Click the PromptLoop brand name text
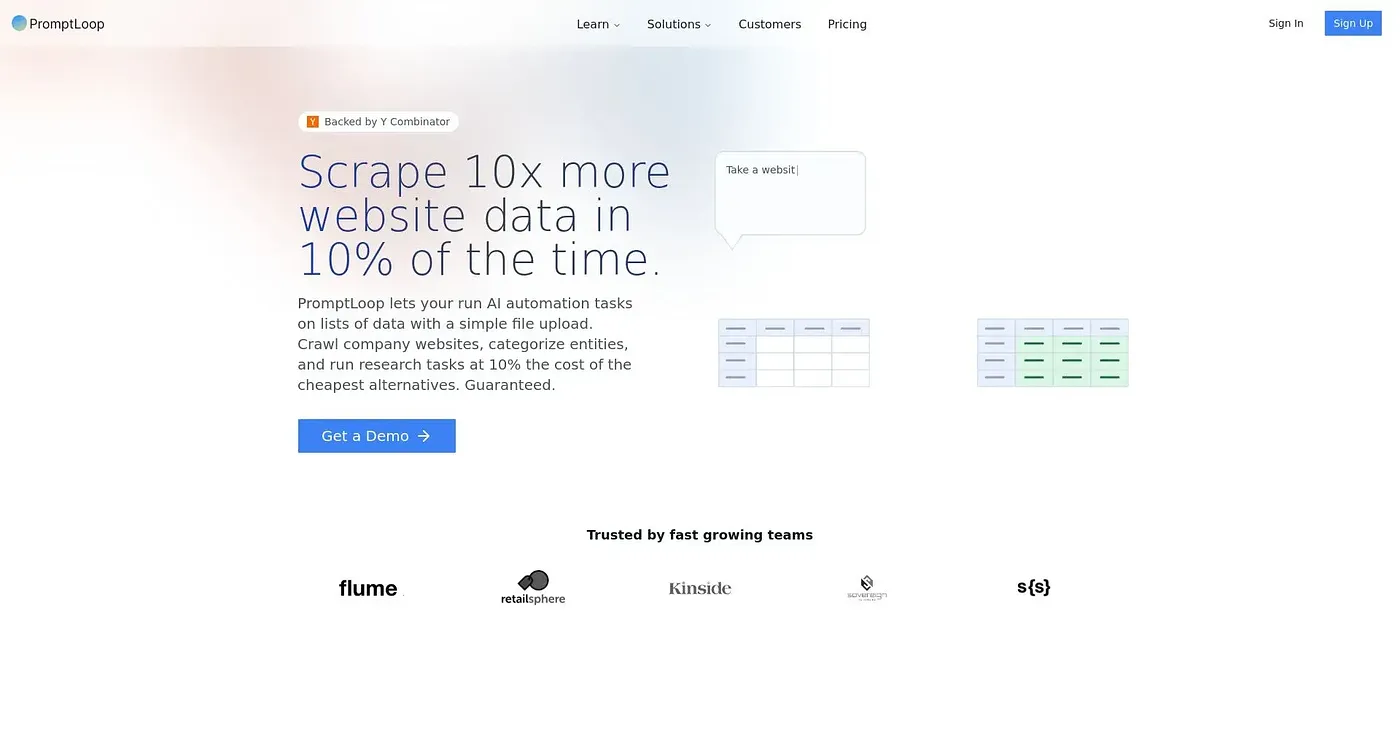Viewport: 1400px width, 729px height. coord(67,24)
